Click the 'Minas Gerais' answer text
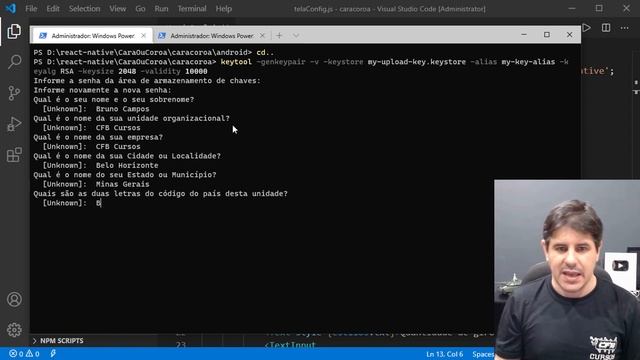The image size is (640, 360). pyautogui.click(x=122, y=184)
